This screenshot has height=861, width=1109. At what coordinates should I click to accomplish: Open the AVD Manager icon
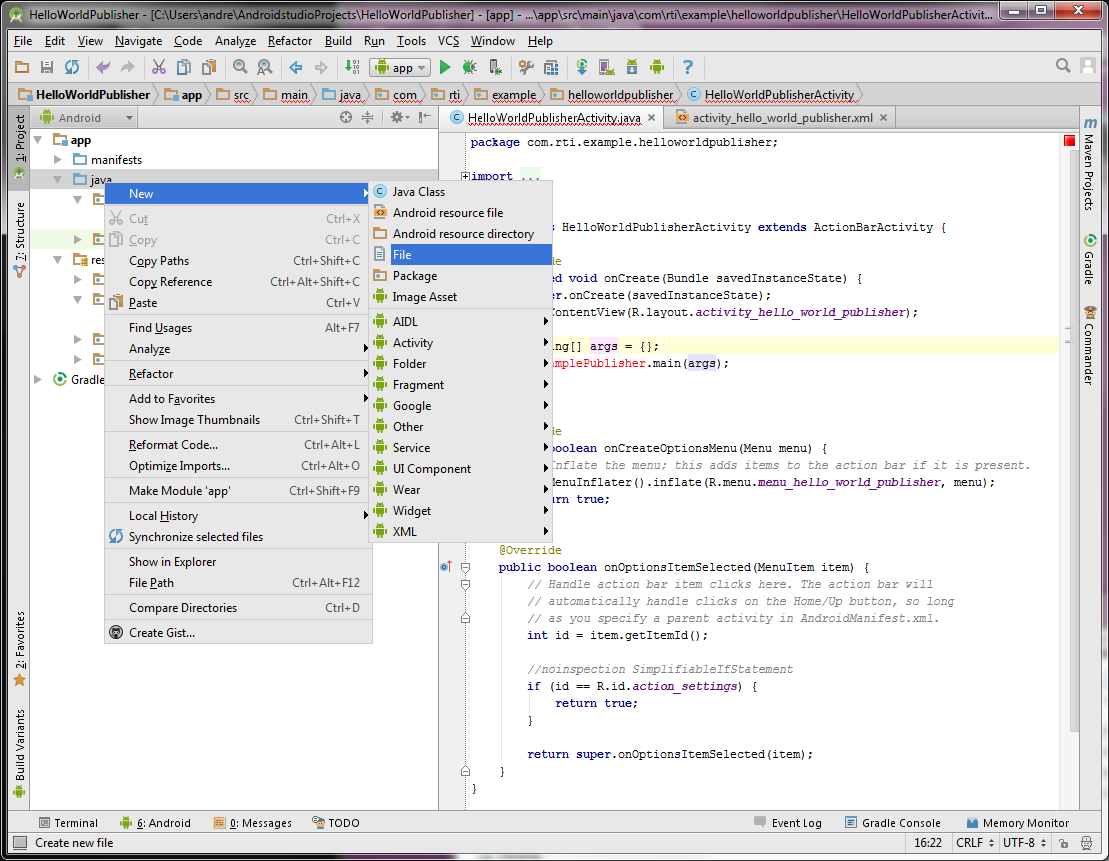(x=606, y=67)
